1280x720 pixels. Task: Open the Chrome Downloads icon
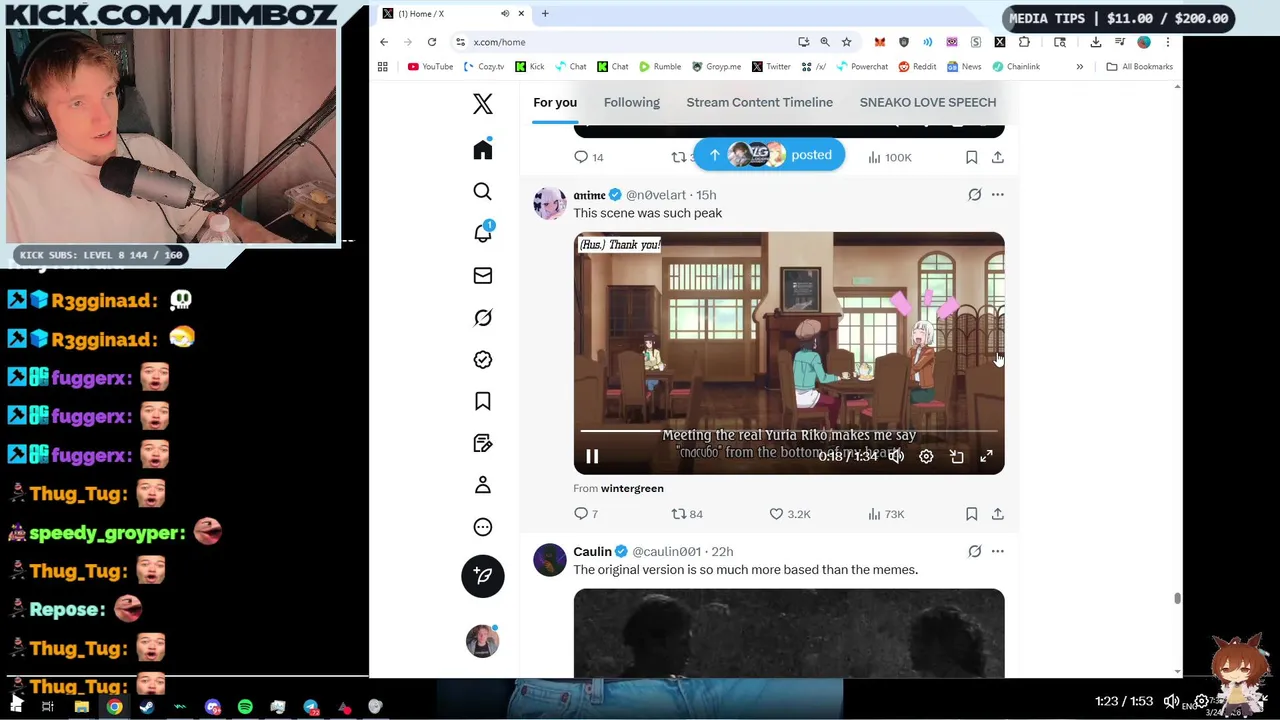[x=1096, y=42]
